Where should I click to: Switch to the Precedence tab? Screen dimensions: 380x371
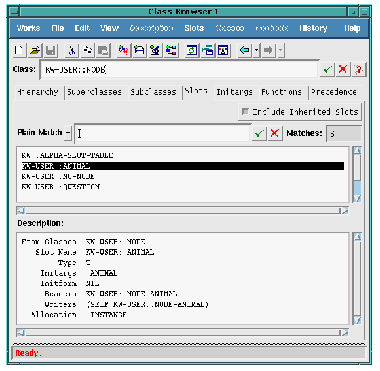point(334,92)
